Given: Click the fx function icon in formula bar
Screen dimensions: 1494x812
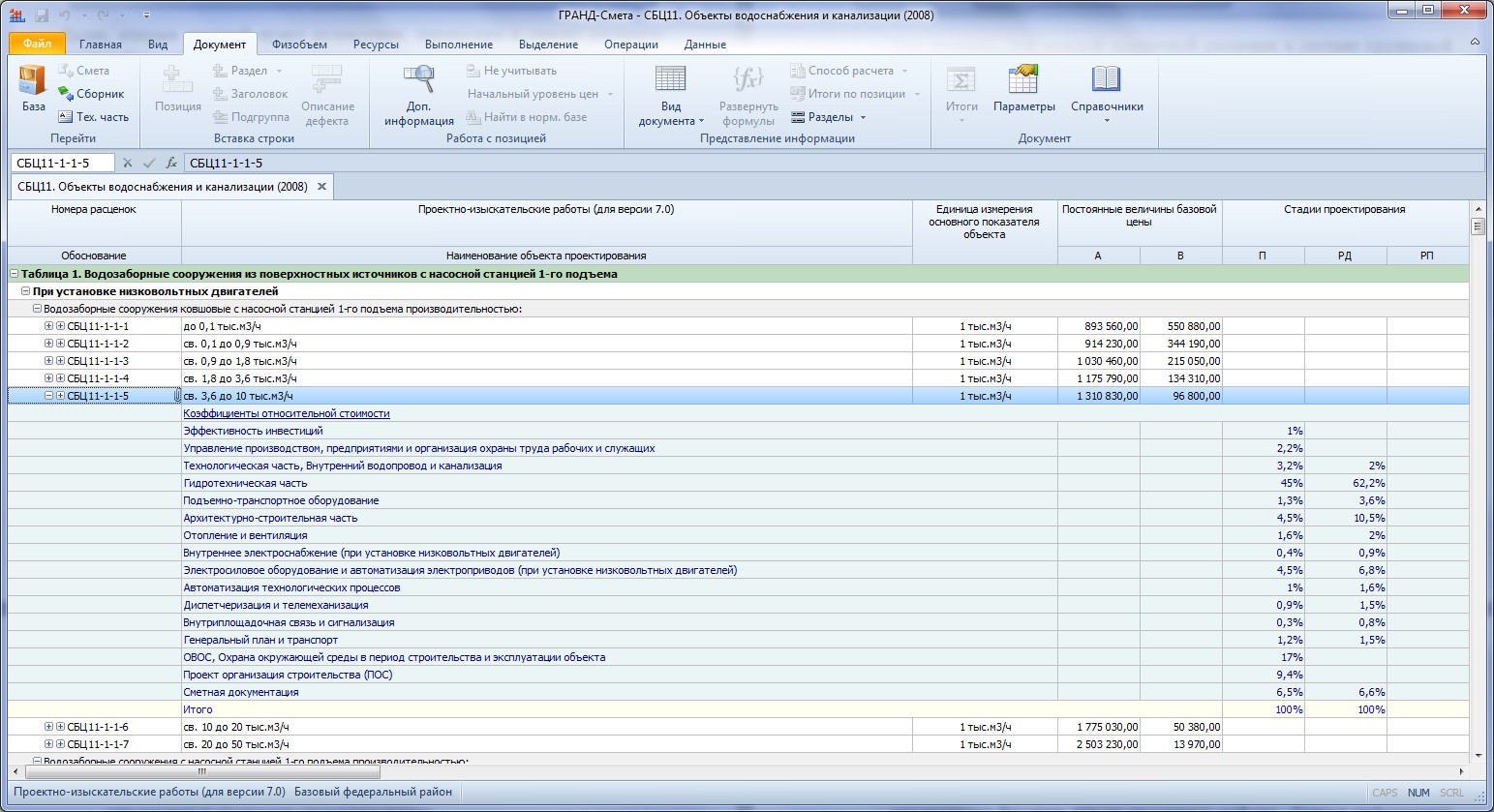Looking at the screenshot, I should (x=171, y=163).
